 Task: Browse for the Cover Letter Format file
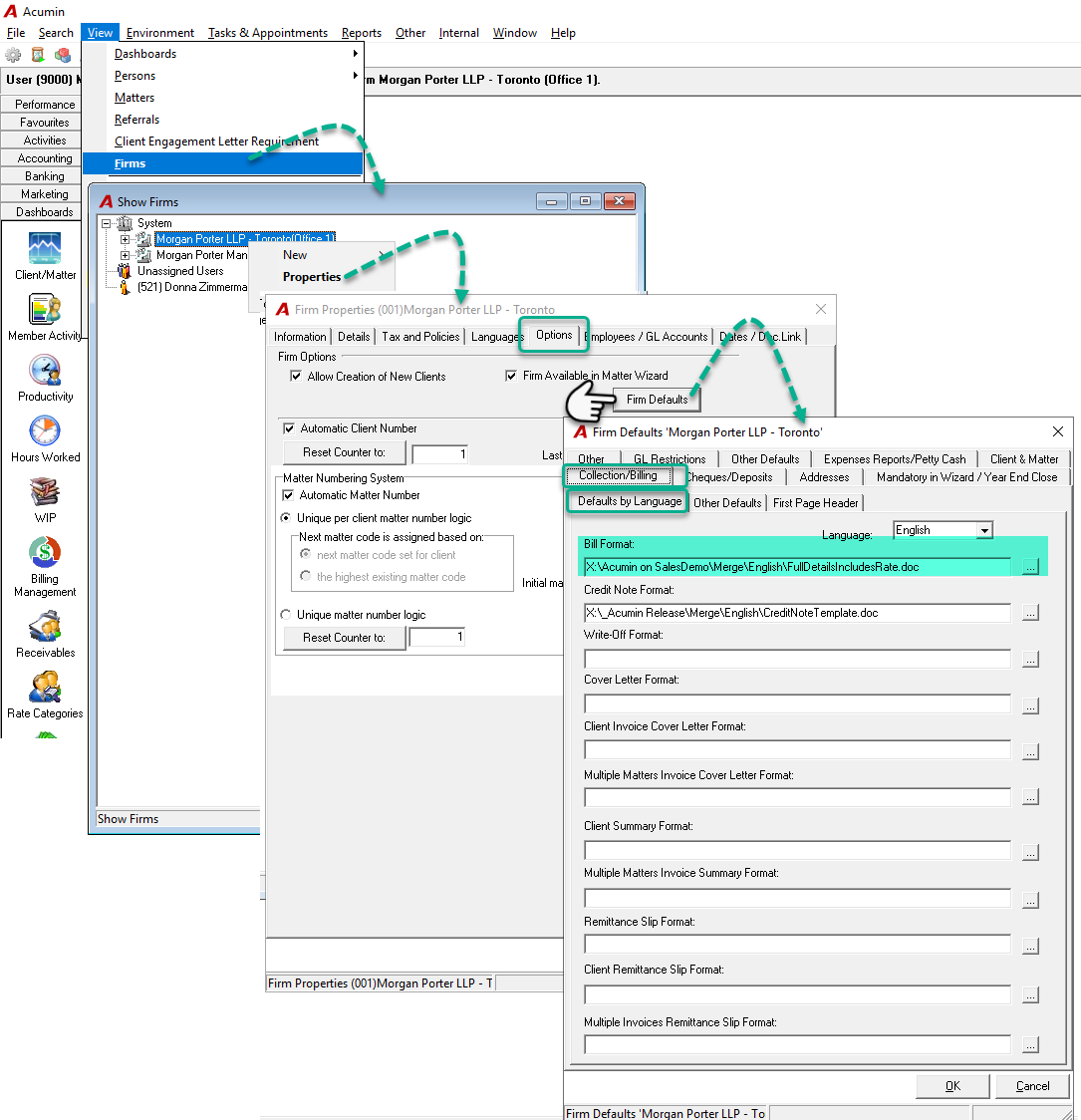coord(1029,705)
